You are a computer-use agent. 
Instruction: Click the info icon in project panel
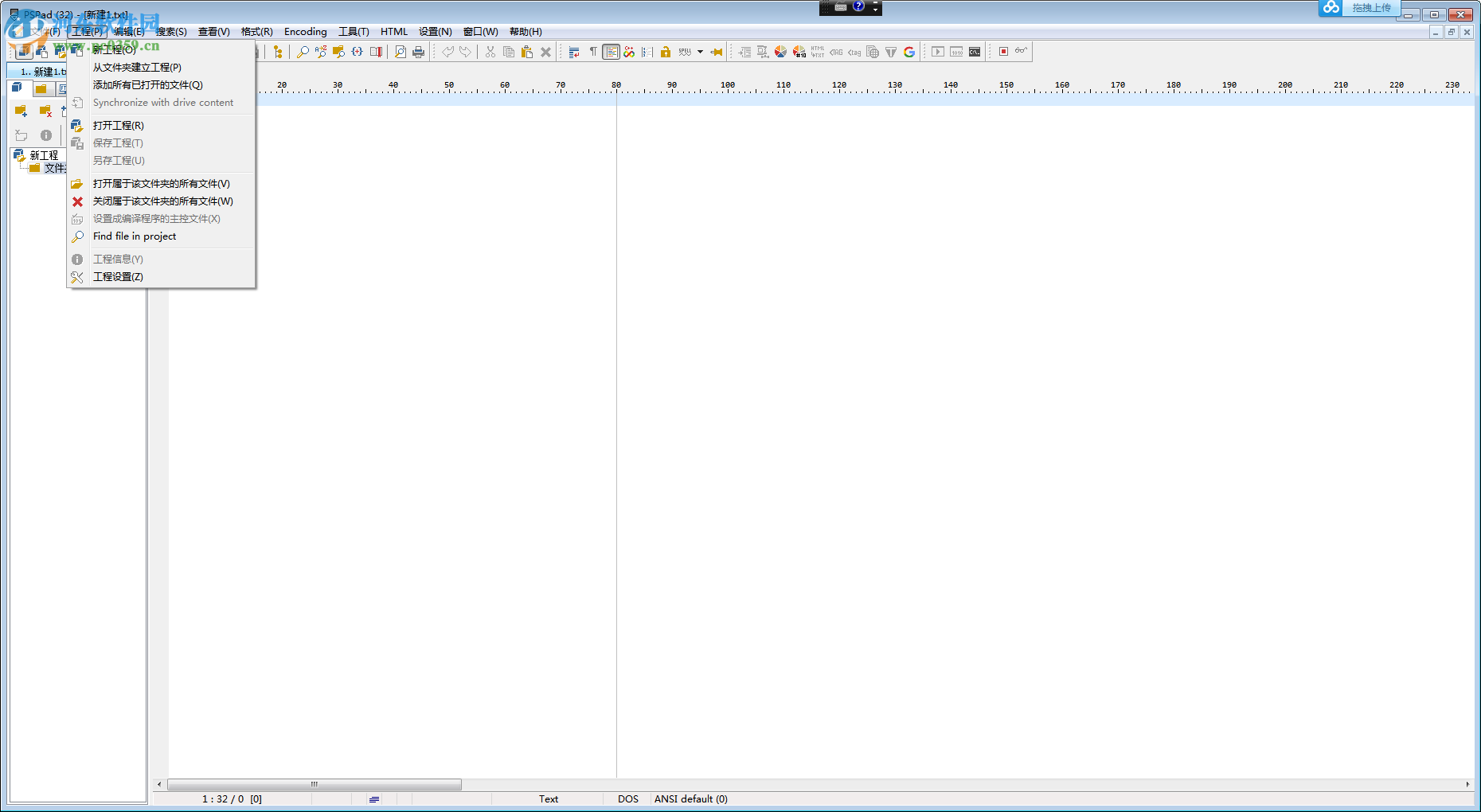click(46, 135)
